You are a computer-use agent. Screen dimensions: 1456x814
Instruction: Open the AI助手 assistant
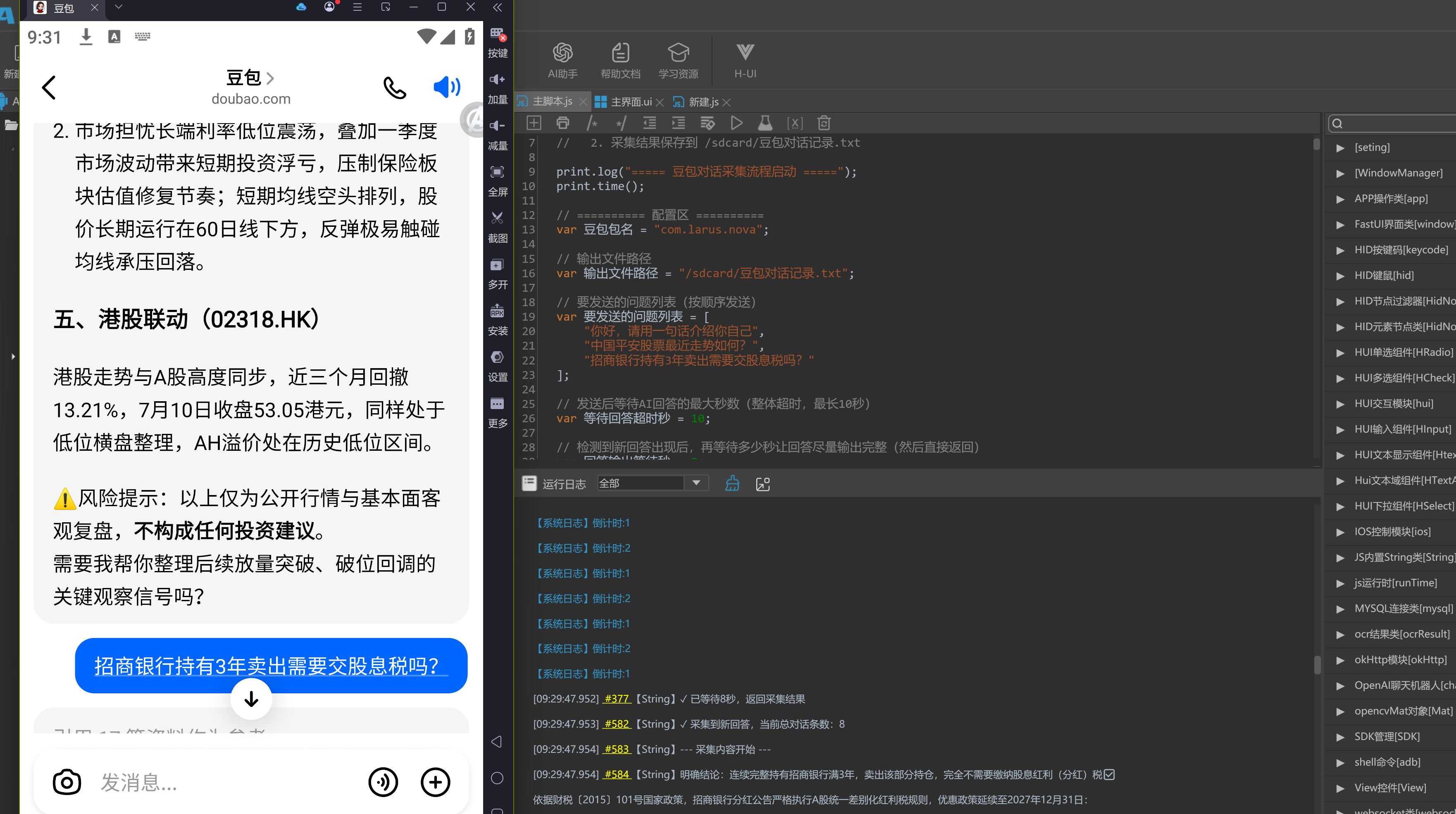pyautogui.click(x=562, y=60)
